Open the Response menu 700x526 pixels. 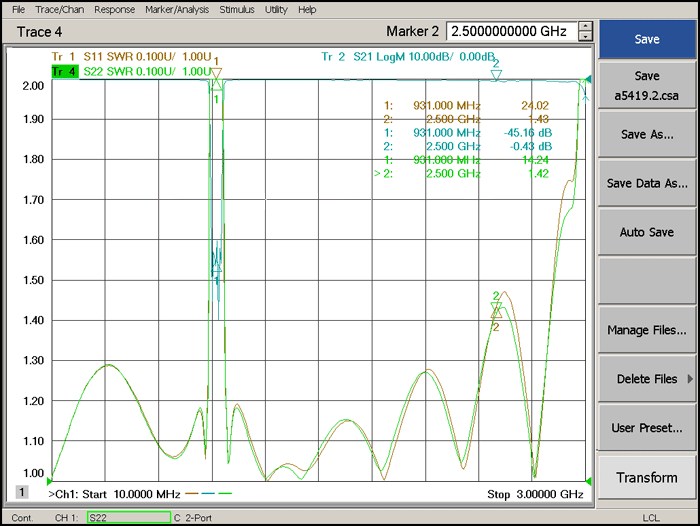pyautogui.click(x=114, y=9)
